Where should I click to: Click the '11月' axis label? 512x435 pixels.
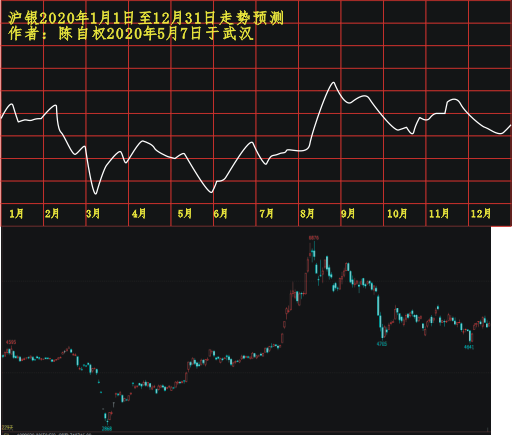click(439, 214)
